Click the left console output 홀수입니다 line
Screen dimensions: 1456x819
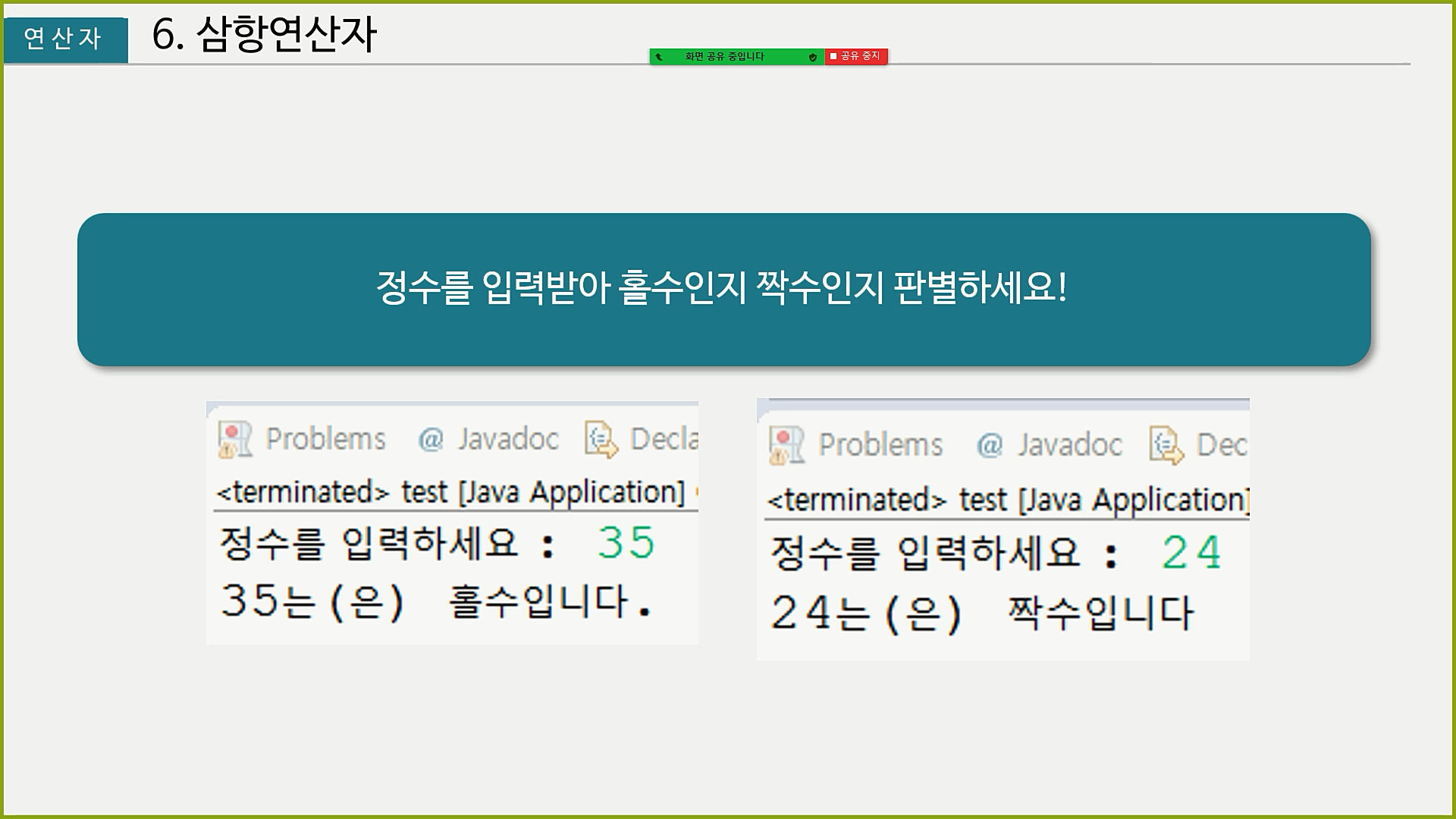tap(435, 602)
